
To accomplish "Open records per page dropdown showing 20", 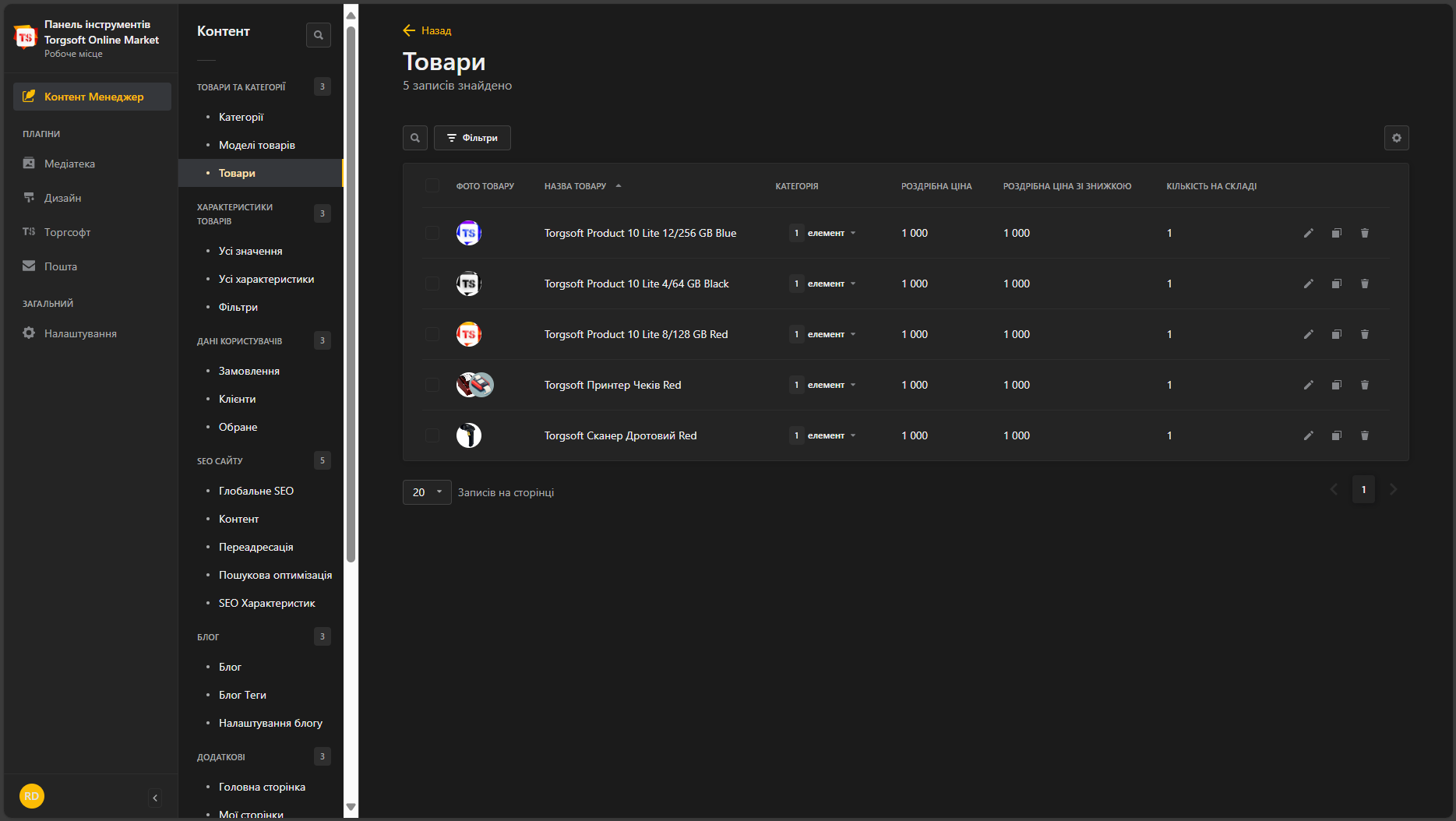I will pos(427,492).
